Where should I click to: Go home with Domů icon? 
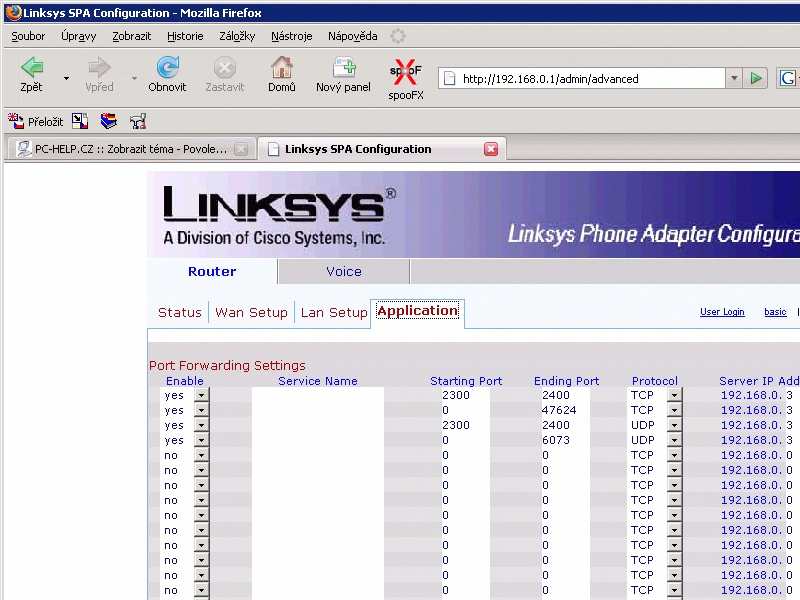282,67
